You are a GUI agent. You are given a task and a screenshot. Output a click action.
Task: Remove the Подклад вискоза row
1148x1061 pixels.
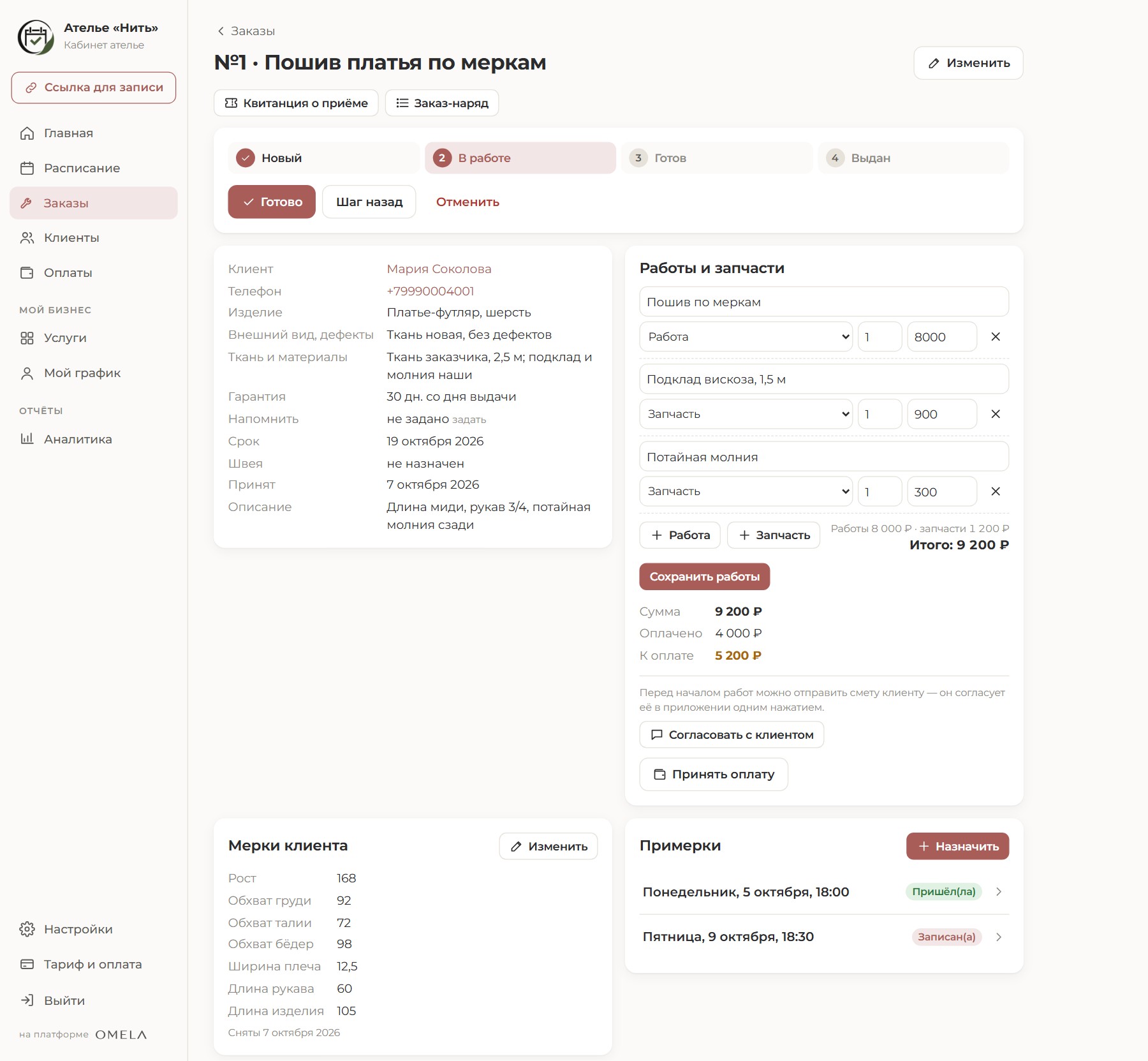pos(996,414)
